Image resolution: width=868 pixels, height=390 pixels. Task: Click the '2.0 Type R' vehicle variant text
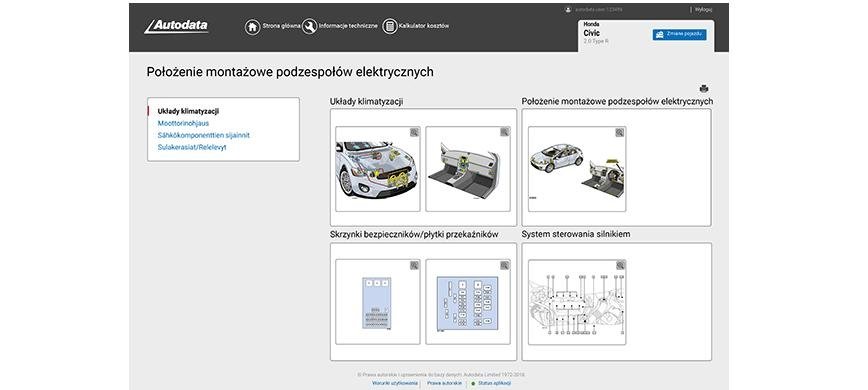pyautogui.click(x=596, y=41)
